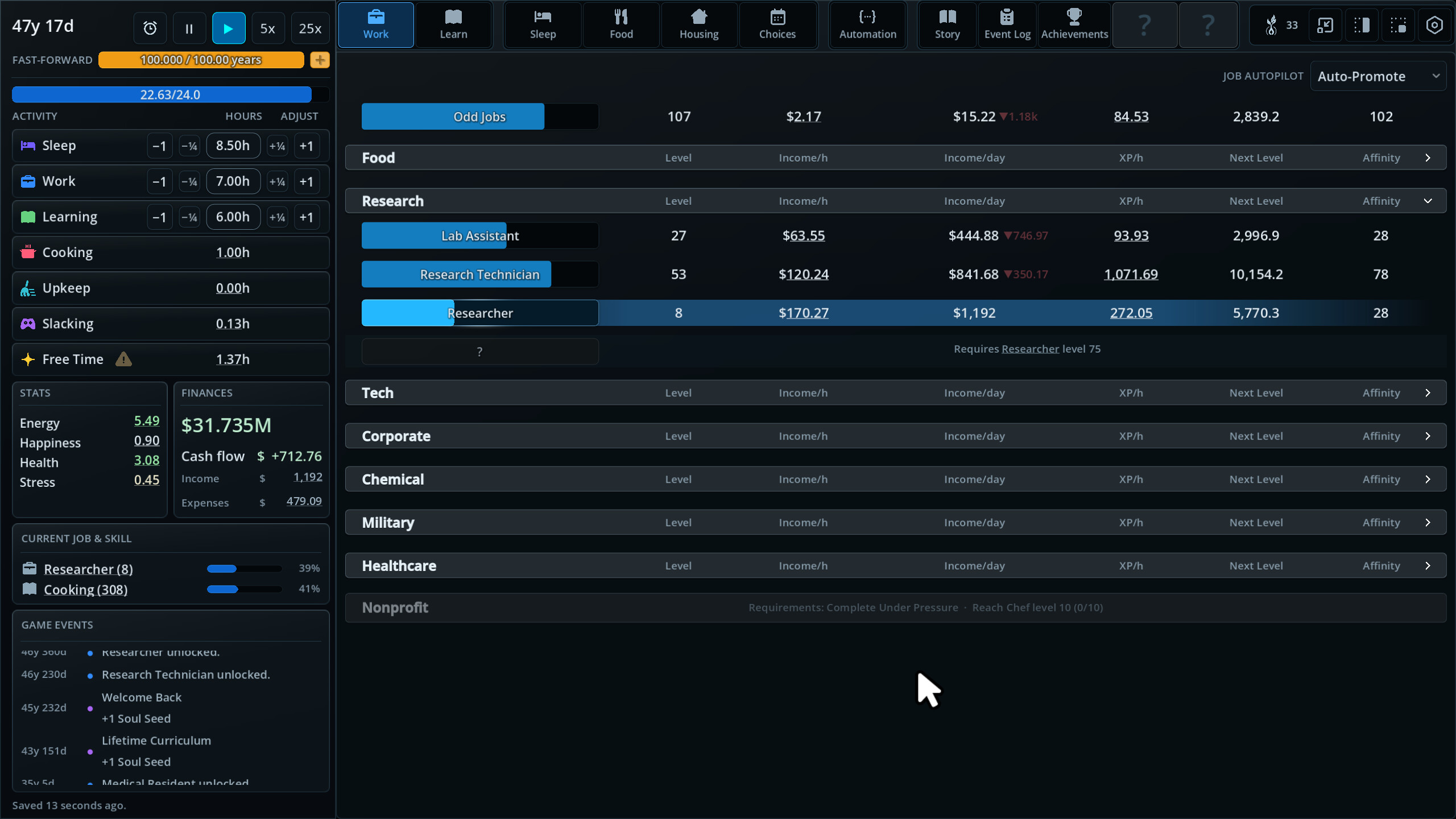Click the Work hours 7.00h field
Viewport: 1456px width, 819px height.
pos(233,181)
